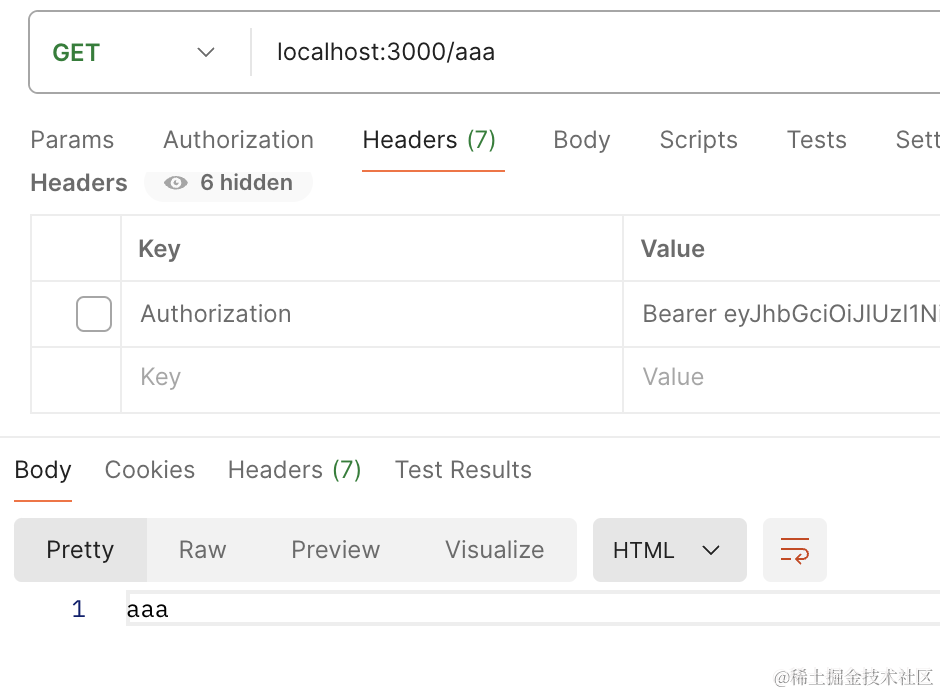Screen dimensions: 940x694
Task: Expand the HTML format dropdown
Action: click(669, 550)
